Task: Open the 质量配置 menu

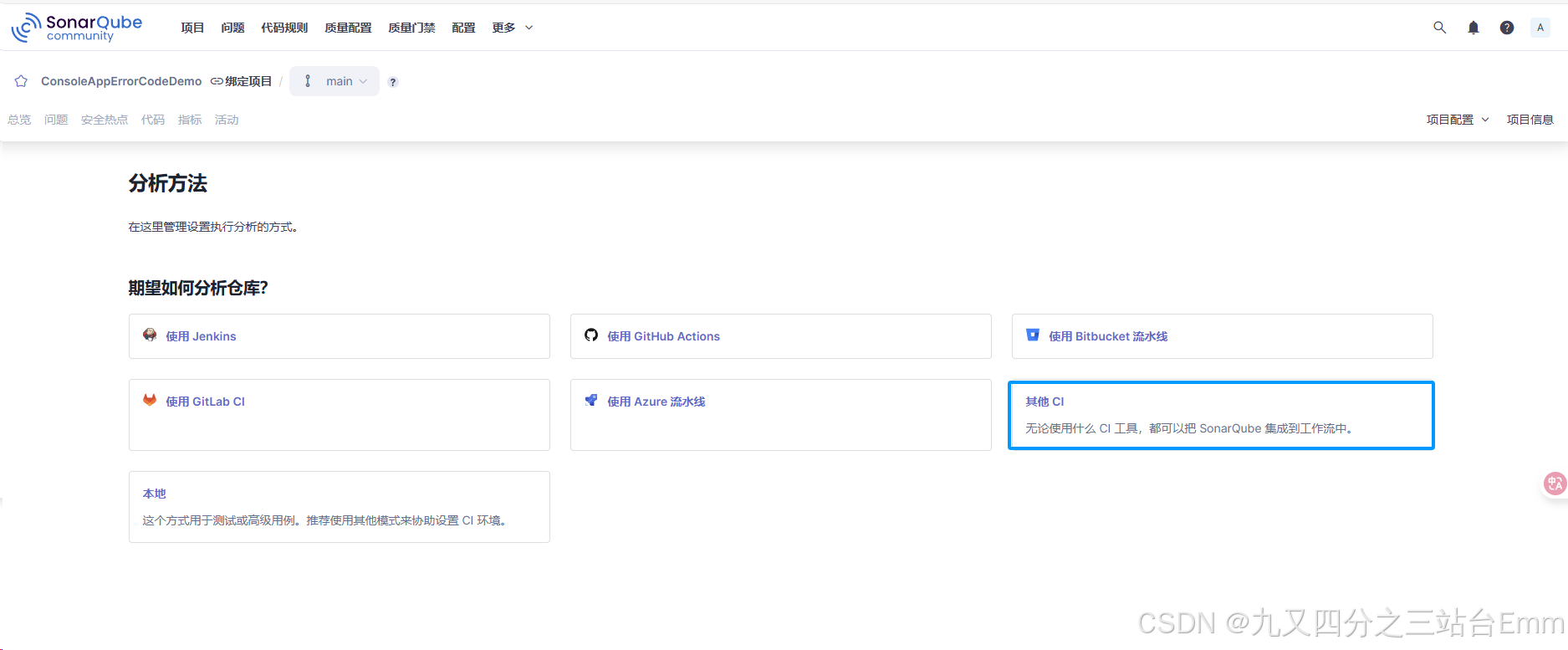Action: [x=348, y=28]
